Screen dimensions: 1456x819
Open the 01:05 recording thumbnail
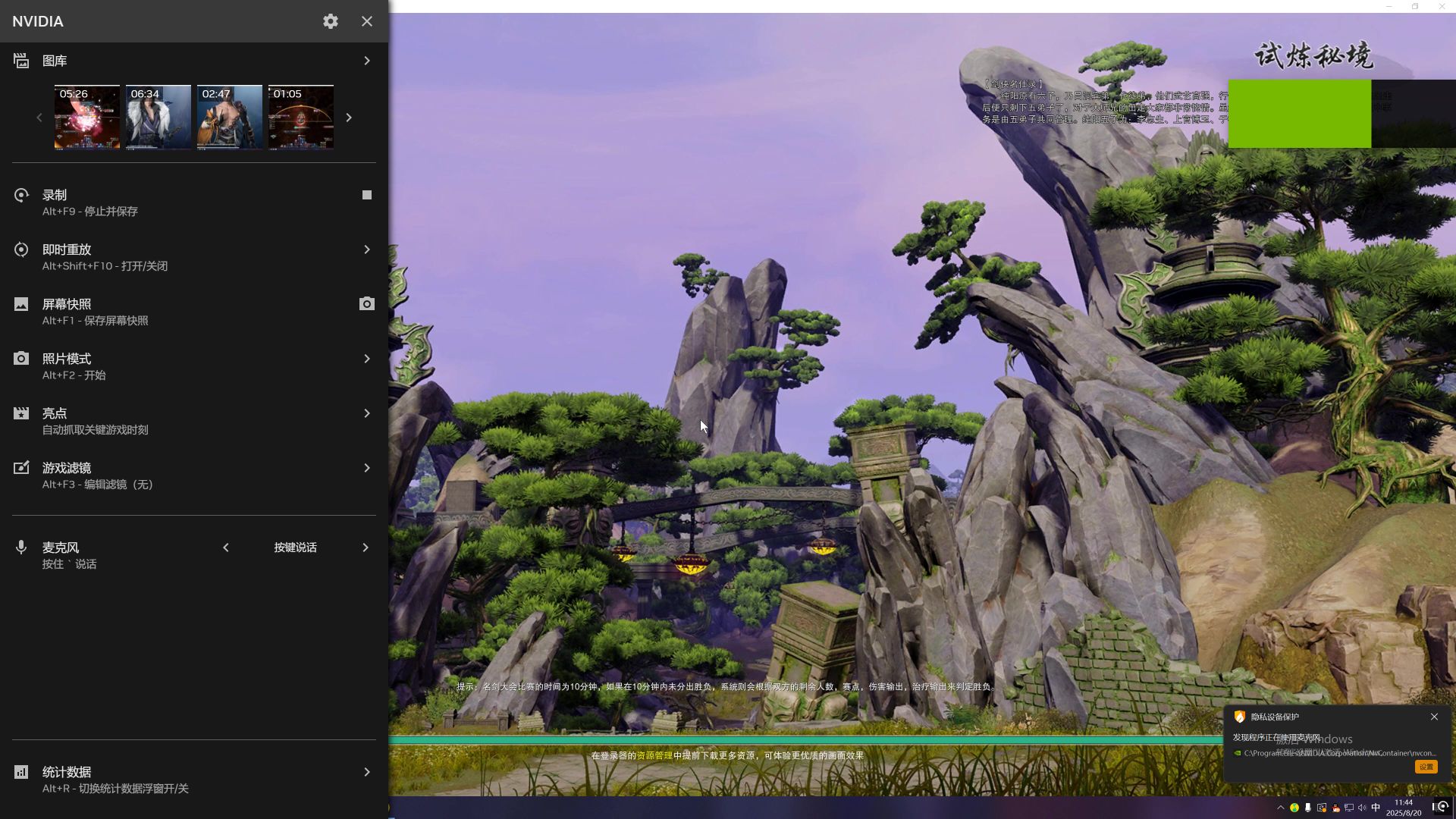pos(301,117)
